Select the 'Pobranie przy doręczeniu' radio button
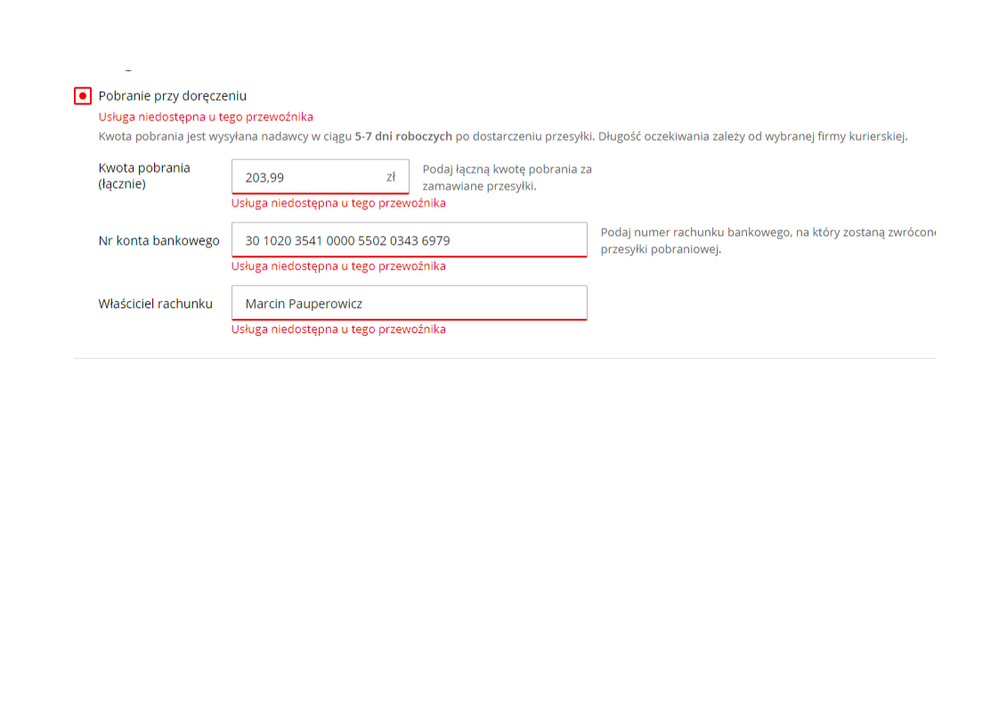This screenshot has height=706, width=999. tap(83, 96)
